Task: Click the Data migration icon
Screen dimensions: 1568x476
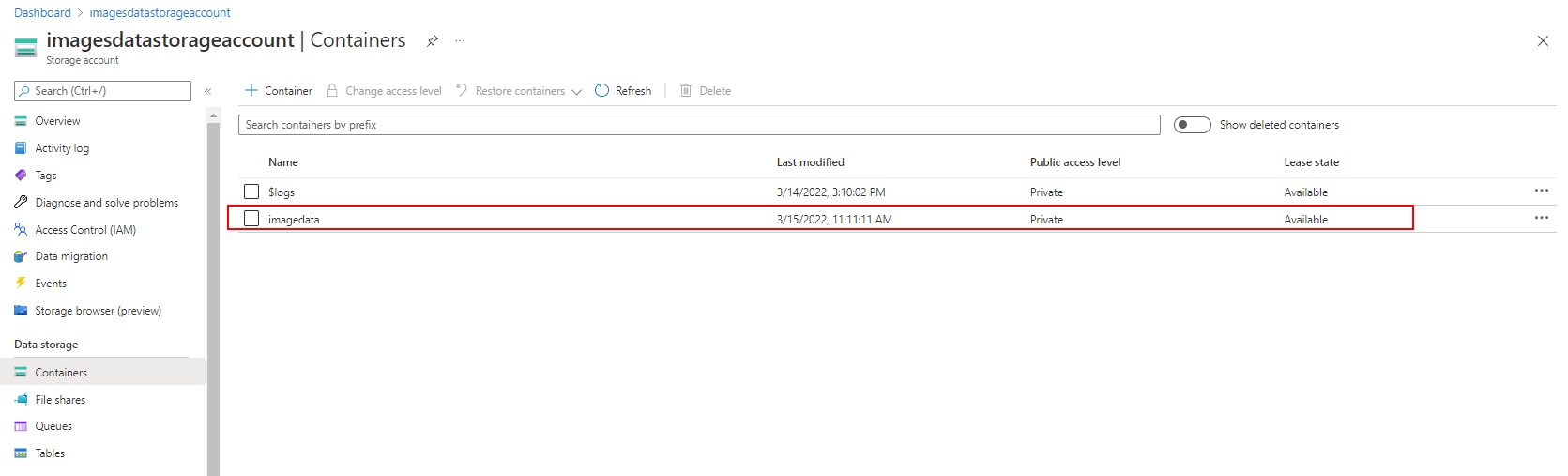Action: [x=21, y=256]
